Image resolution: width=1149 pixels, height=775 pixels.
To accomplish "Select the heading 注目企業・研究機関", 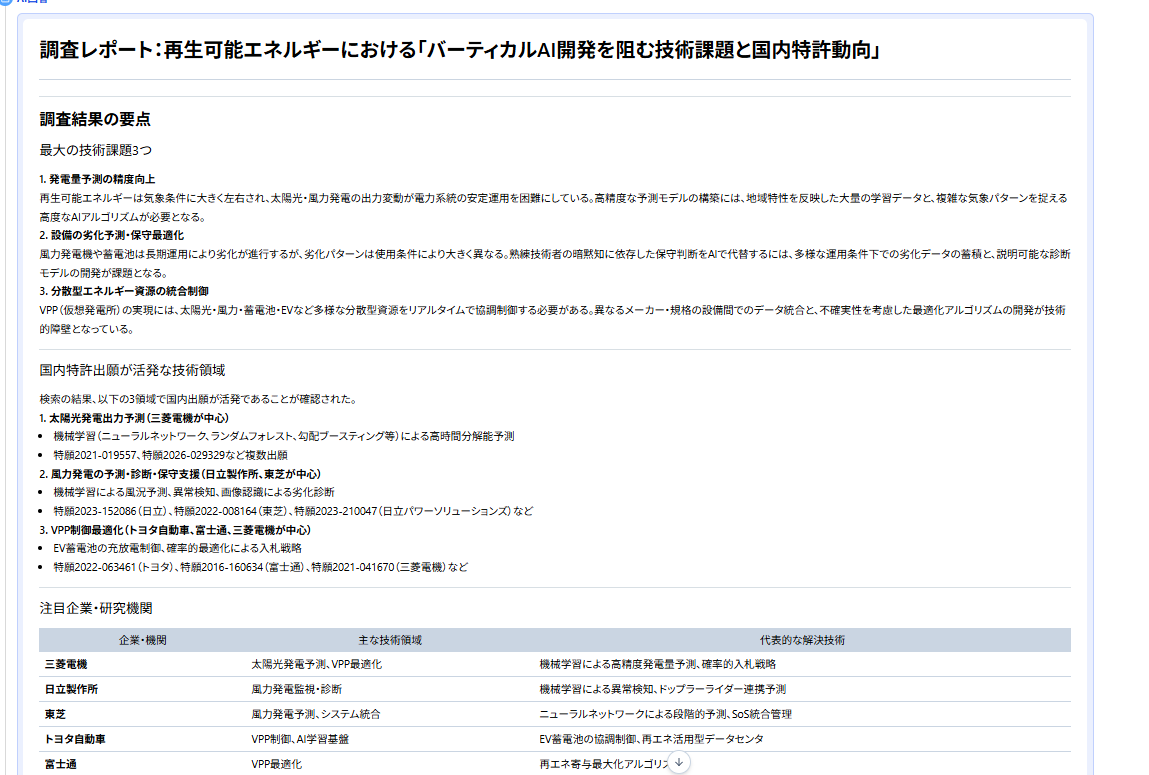I will tap(96, 608).
